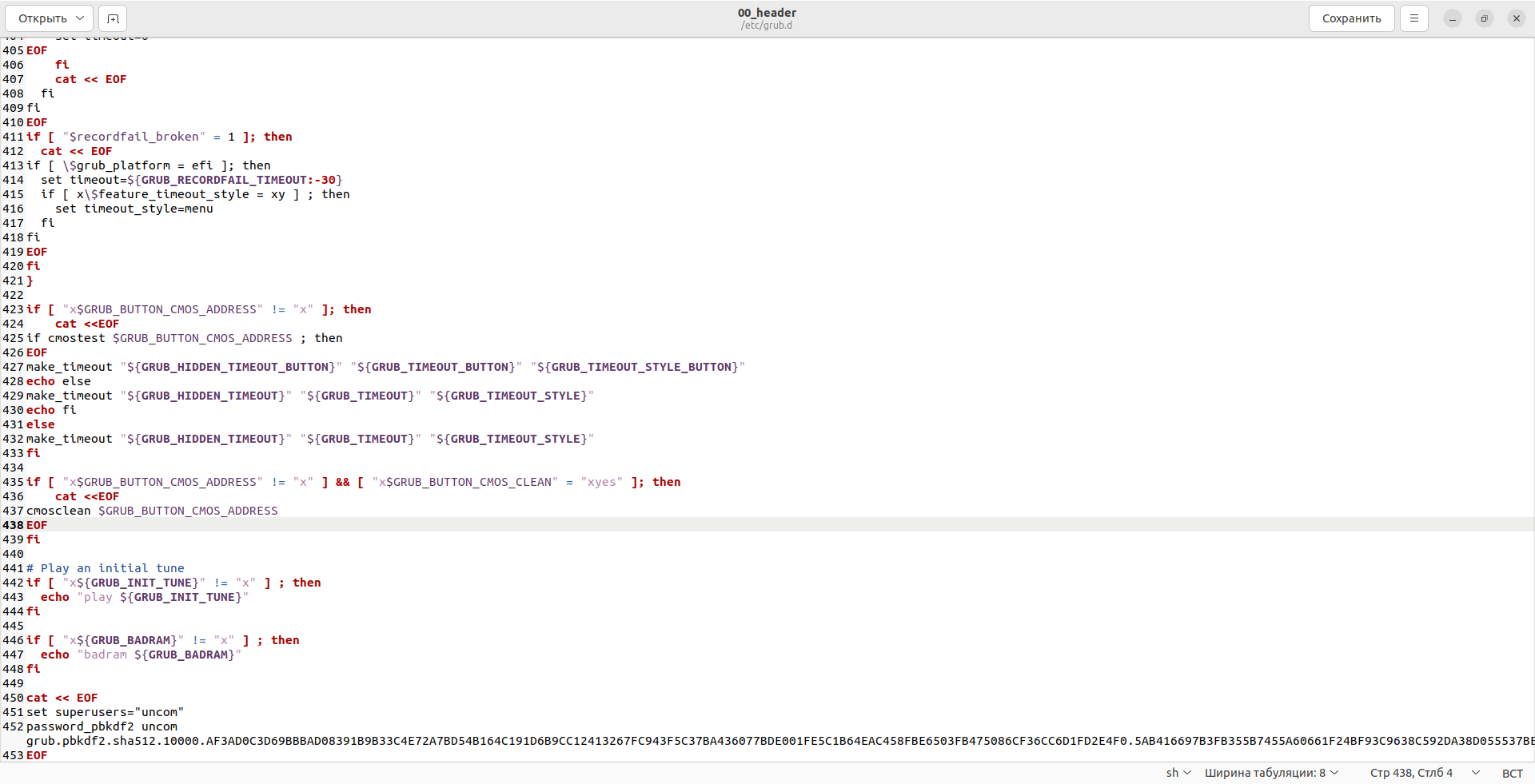Close the gedit window

(1517, 18)
